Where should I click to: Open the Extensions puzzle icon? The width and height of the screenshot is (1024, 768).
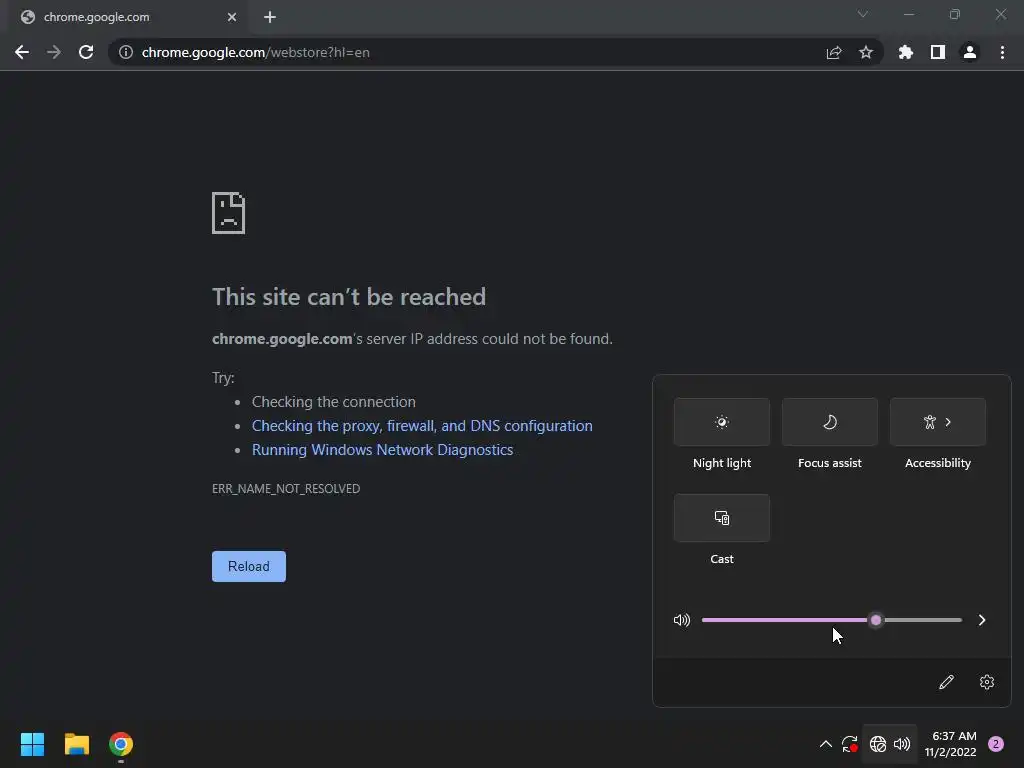906,52
